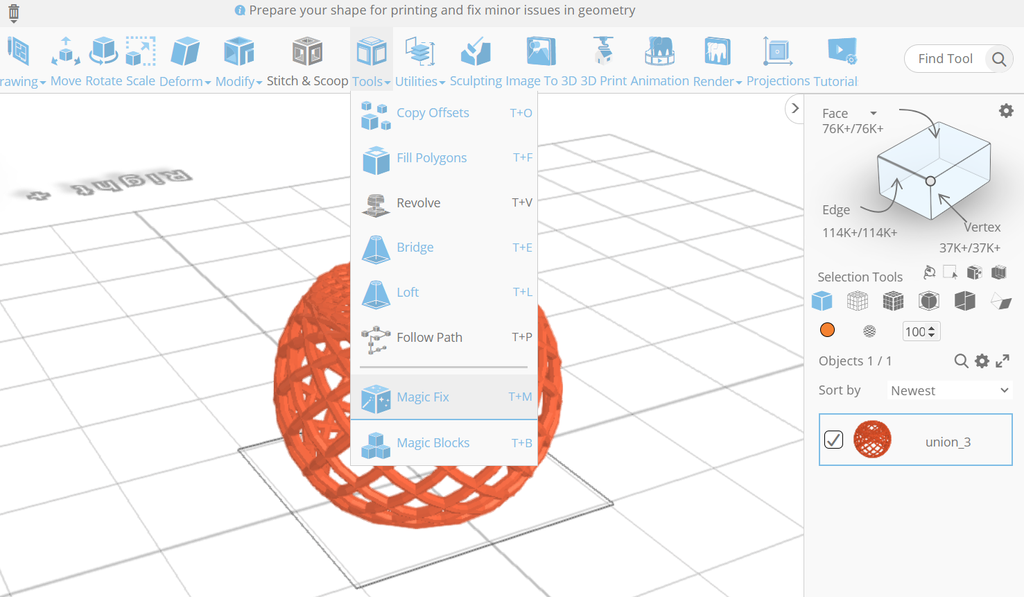This screenshot has height=597, width=1024.
Task: Open the Render tool
Action: click(716, 60)
